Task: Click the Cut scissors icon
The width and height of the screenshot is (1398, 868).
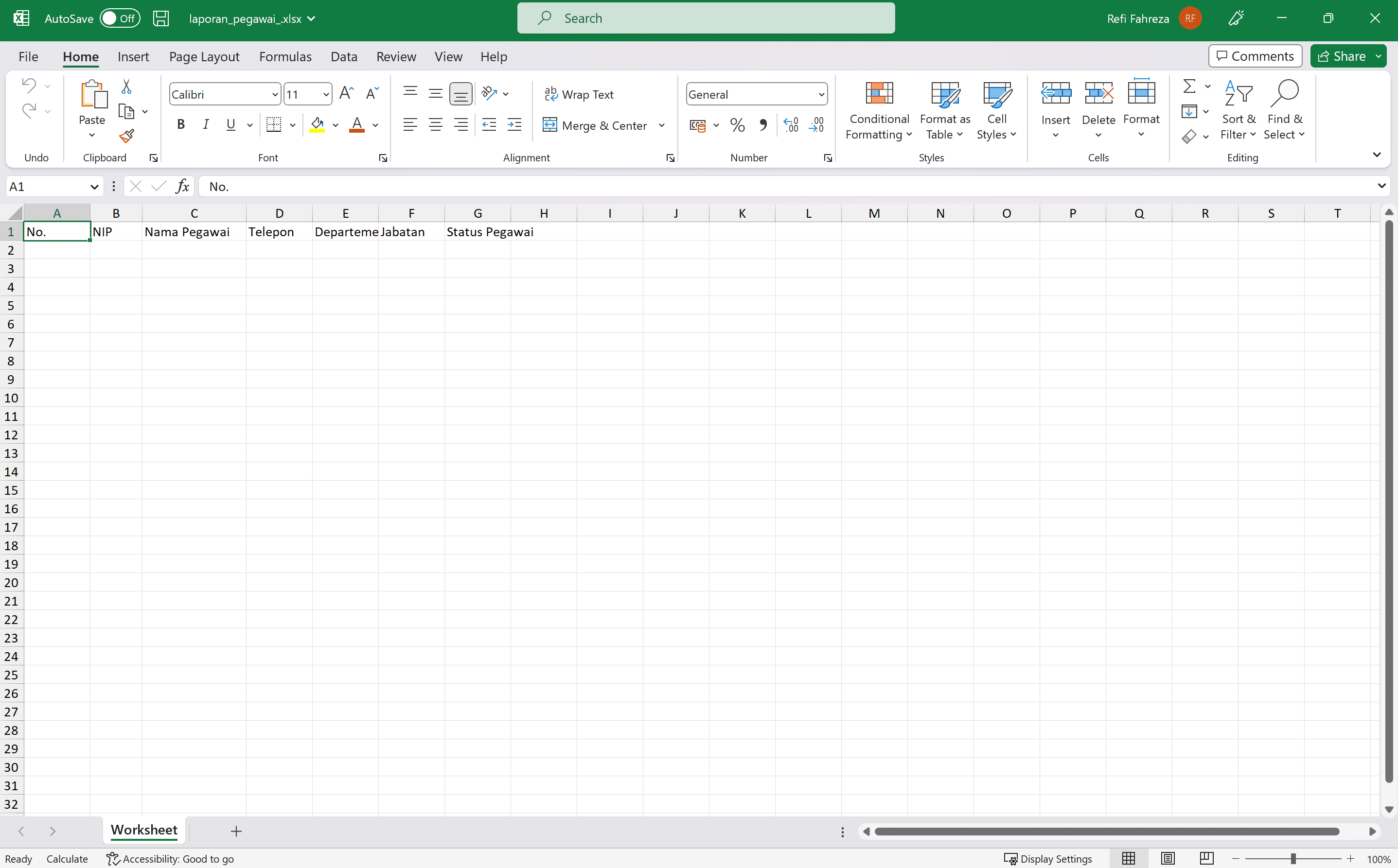Action: (126, 87)
